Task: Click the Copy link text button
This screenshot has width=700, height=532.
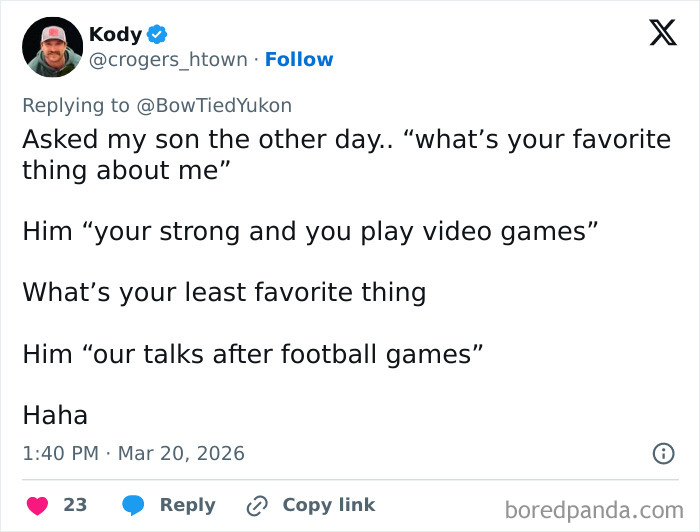Action: [328, 505]
